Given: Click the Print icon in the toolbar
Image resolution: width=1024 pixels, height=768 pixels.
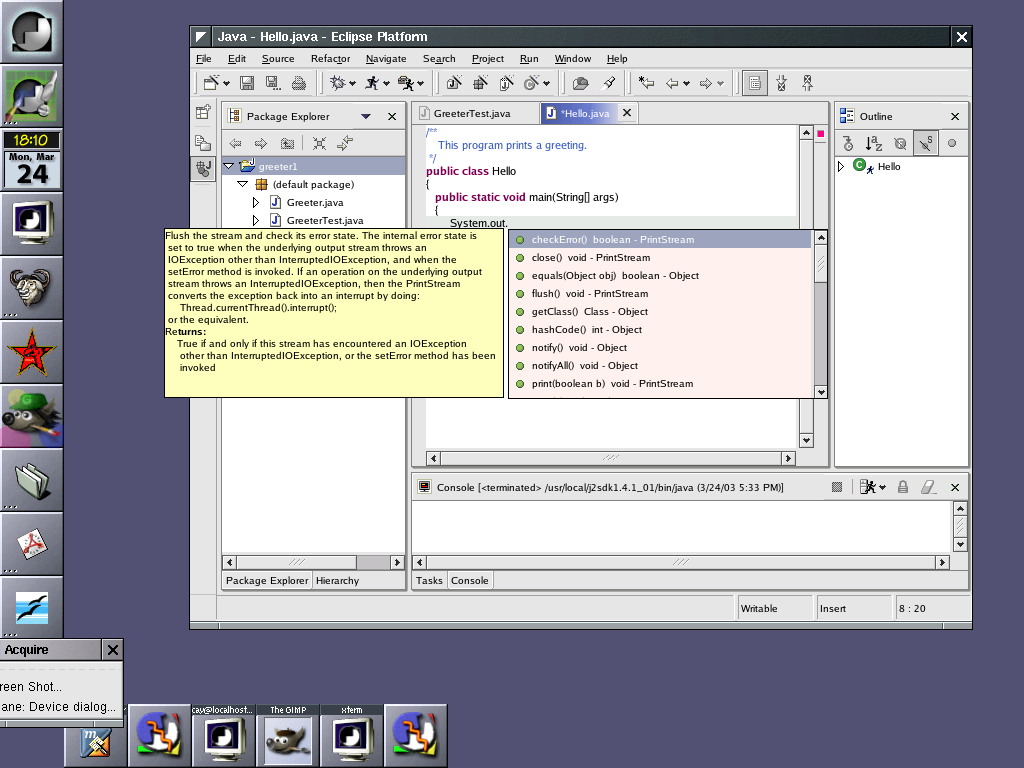Looking at the screenshot, I should pyautogui.click(x=298, y=83).
